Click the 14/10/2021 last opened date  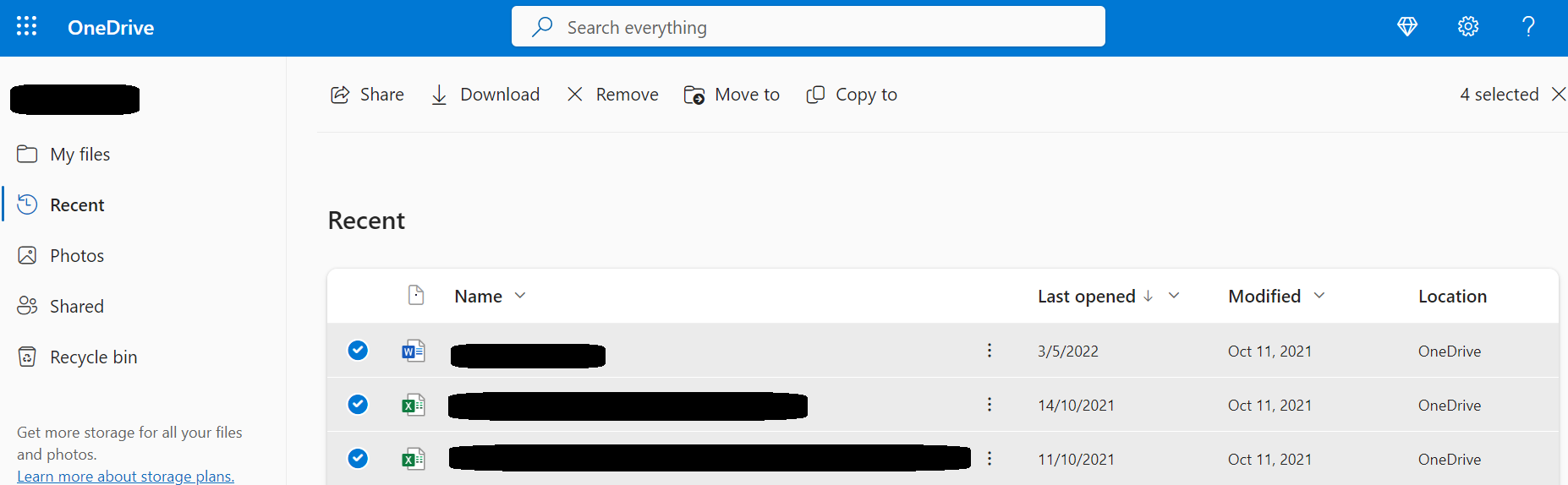[1076, 405]
